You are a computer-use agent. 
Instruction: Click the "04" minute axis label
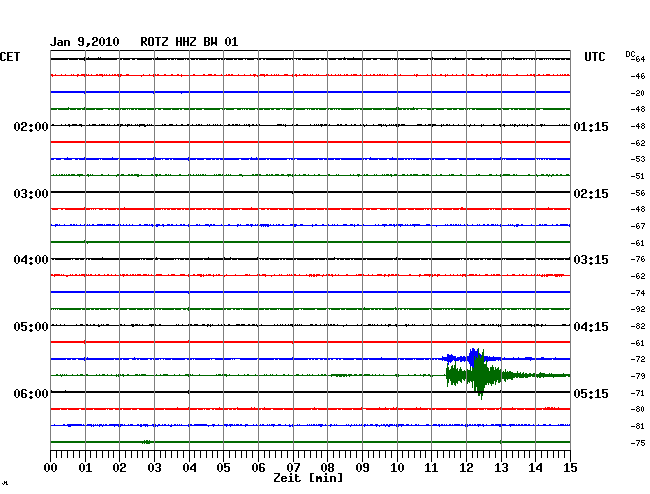coord(189,468)
